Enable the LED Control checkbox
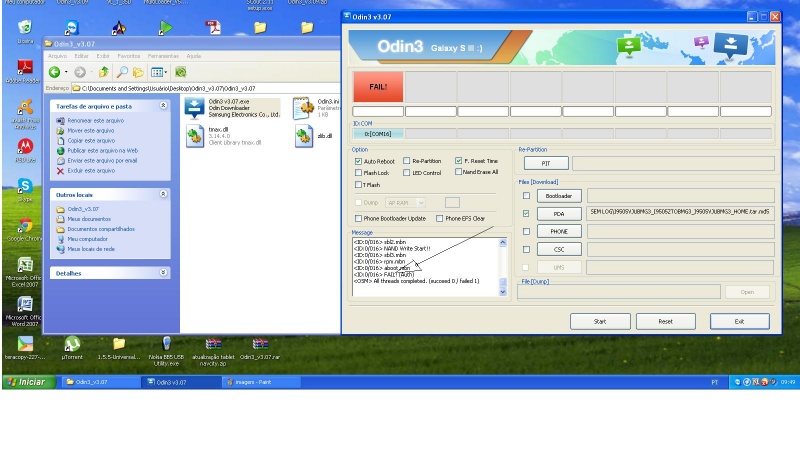This screenshot has width=800, height=450. coord(407,173)
